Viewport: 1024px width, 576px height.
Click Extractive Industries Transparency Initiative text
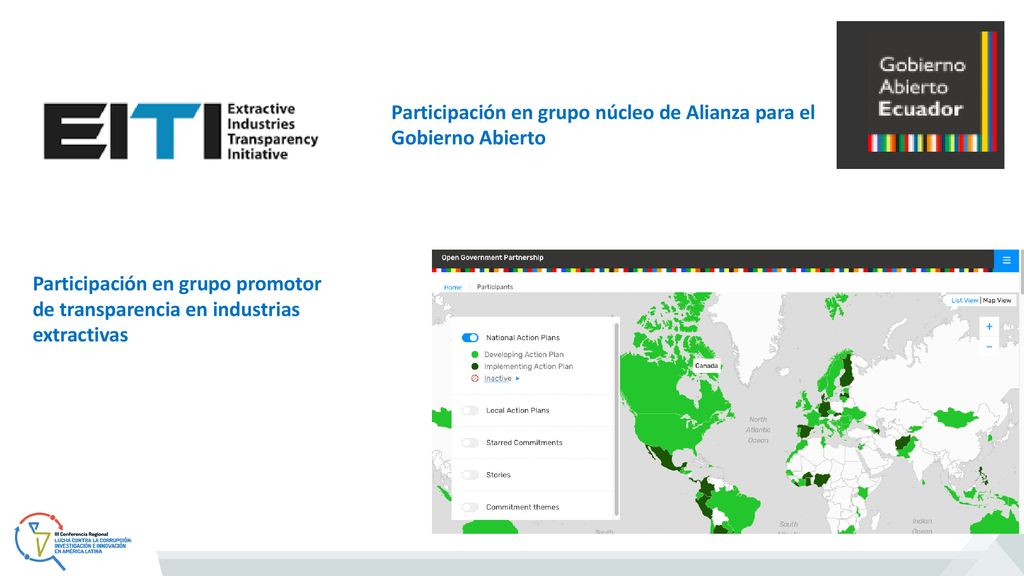click(x=272, y=131)
